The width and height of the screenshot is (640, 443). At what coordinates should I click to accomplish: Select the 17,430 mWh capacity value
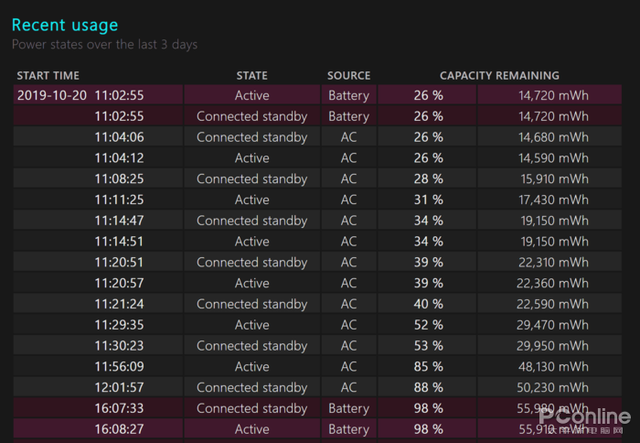click(x=553, y=200)
